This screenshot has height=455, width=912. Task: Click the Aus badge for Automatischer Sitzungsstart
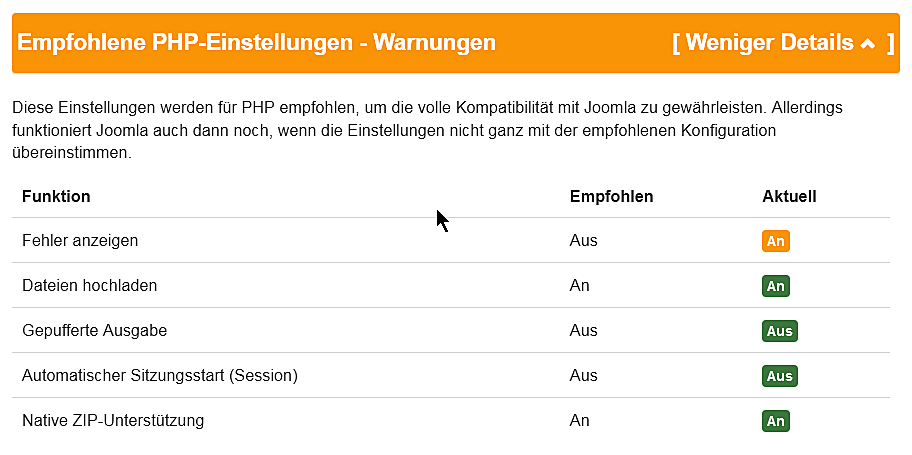point(779,376)
